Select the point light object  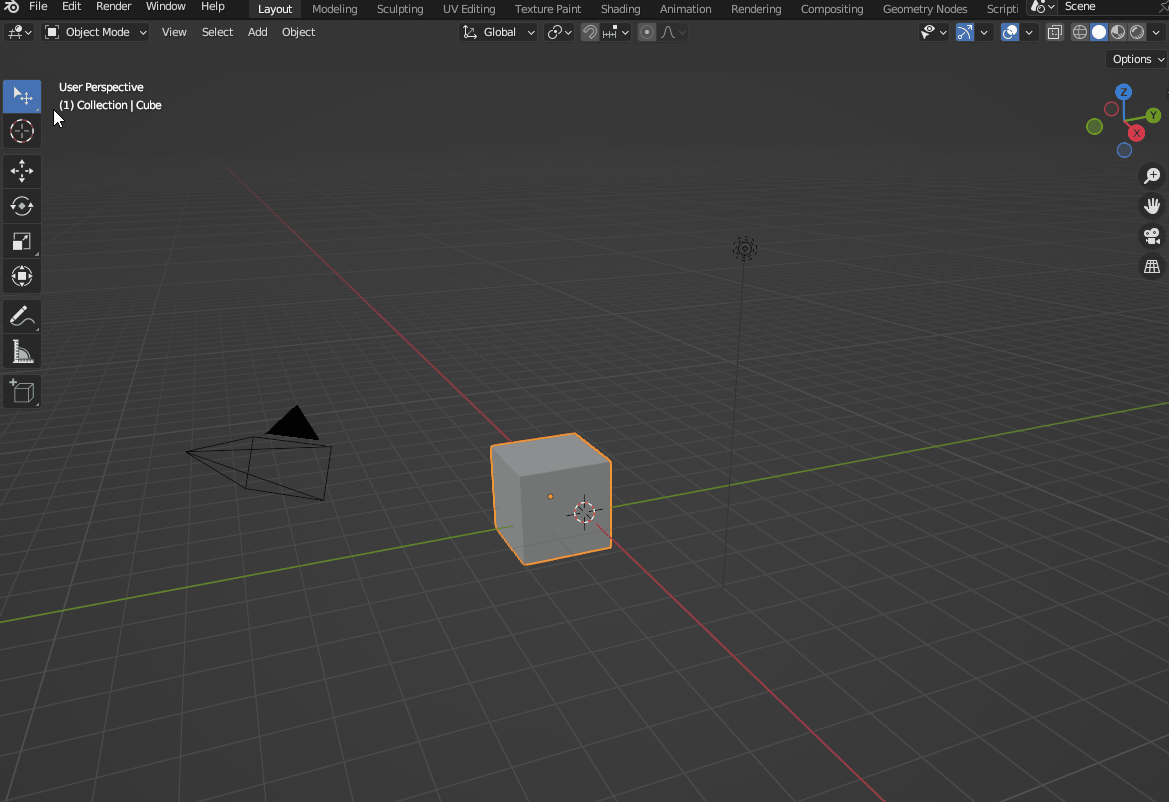point(744,248)
